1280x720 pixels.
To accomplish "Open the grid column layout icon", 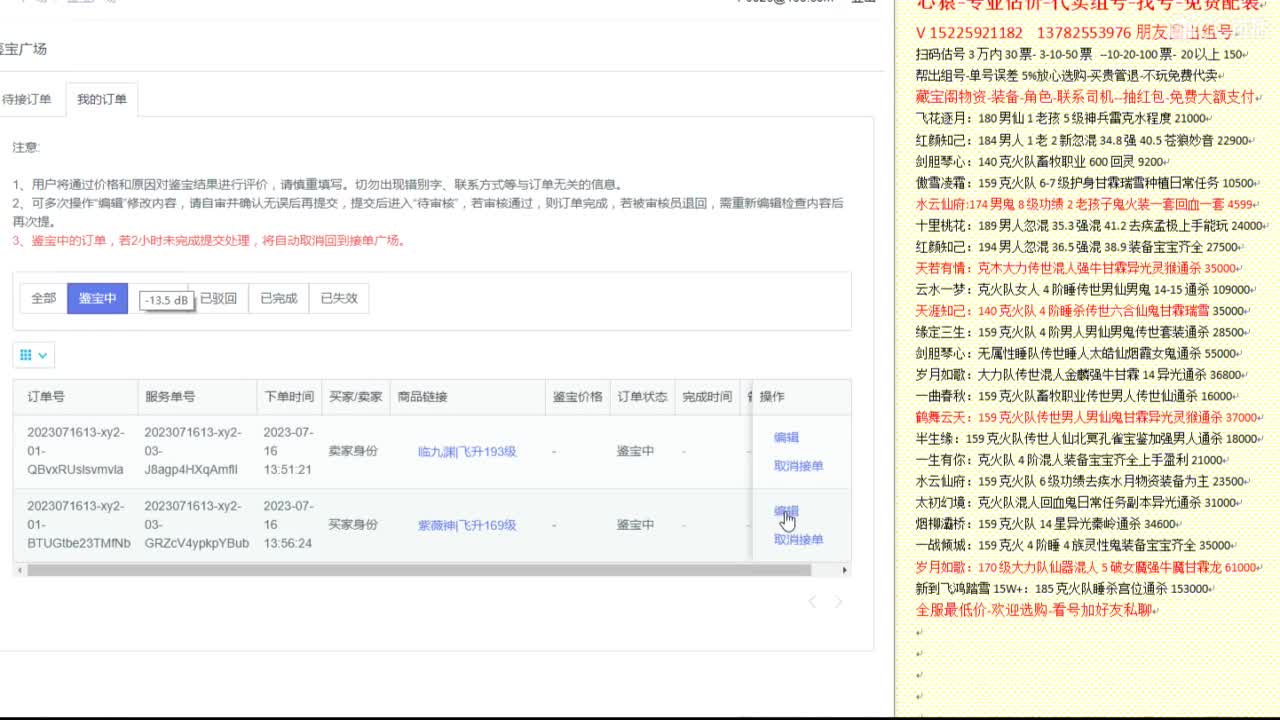I will tap(28, 355).
